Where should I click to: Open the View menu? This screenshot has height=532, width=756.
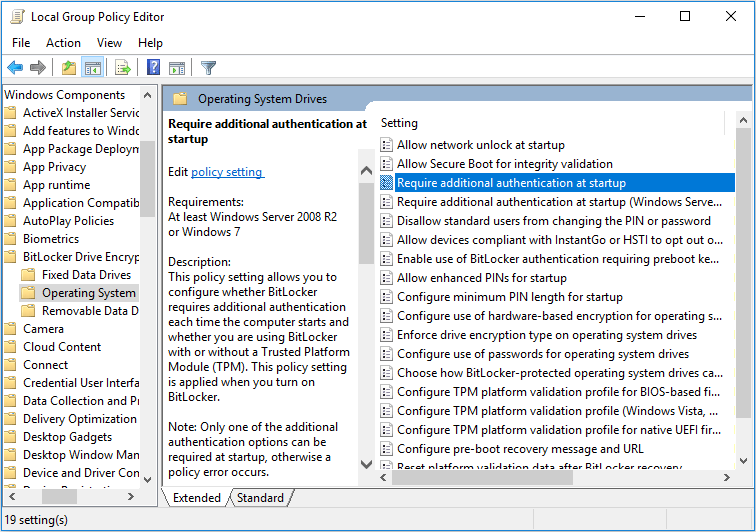[109, 43]
